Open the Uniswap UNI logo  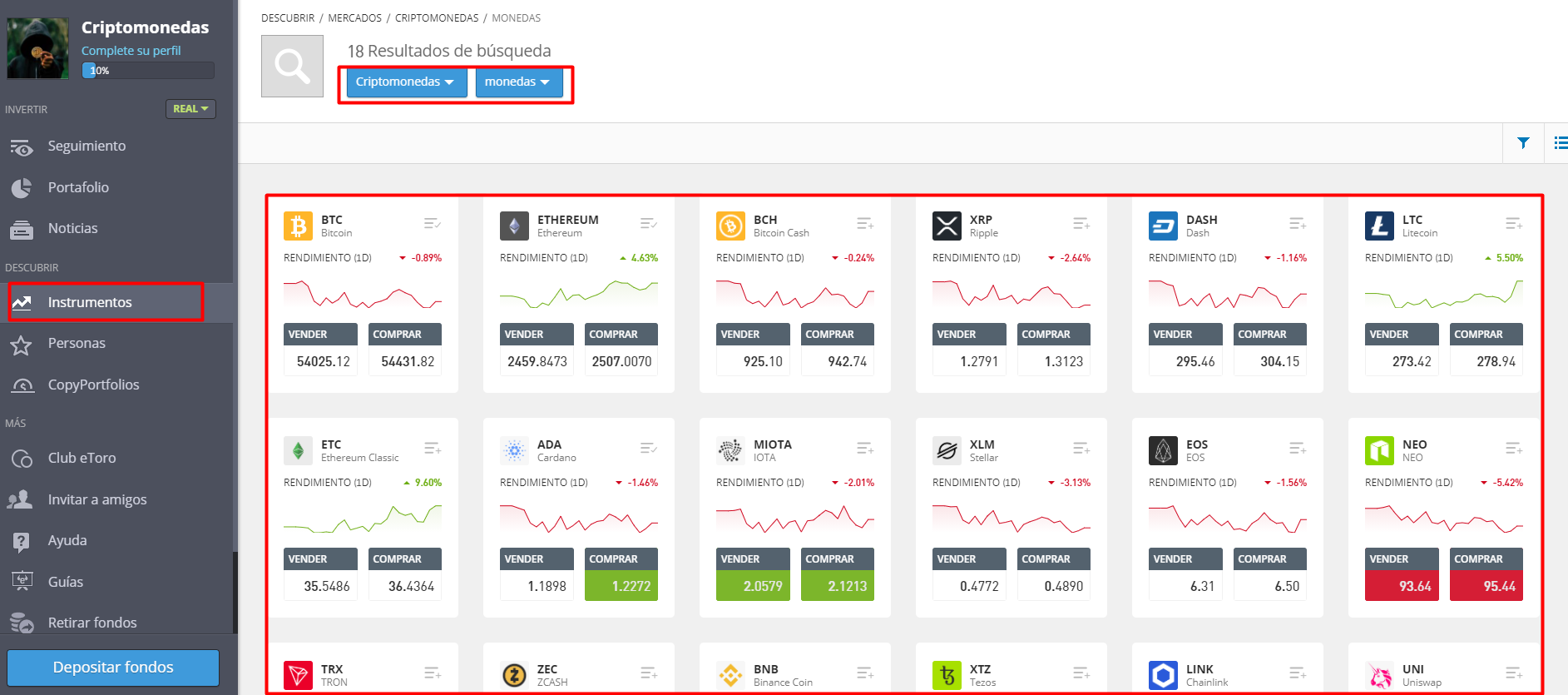click(1379, 675)
